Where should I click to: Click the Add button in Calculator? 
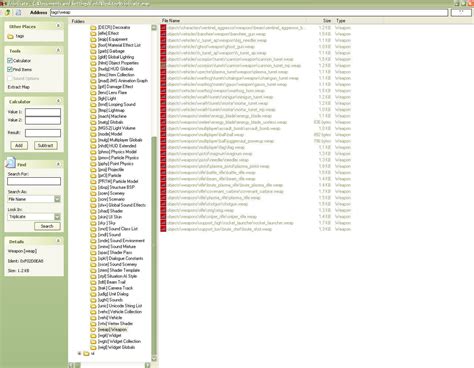coord(19,146)
